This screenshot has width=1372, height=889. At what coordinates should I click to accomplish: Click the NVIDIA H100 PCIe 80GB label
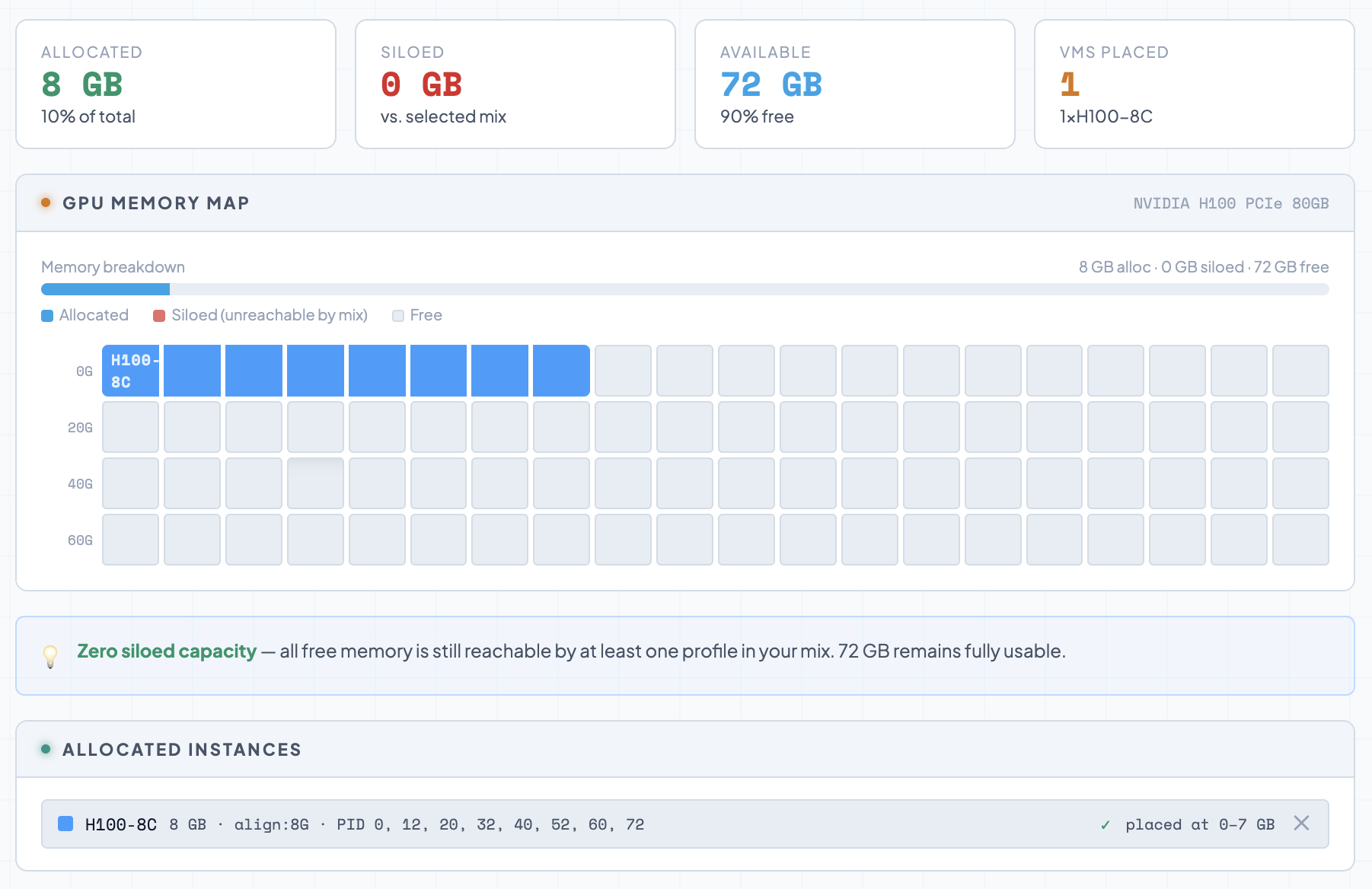tap(1230, 203)
